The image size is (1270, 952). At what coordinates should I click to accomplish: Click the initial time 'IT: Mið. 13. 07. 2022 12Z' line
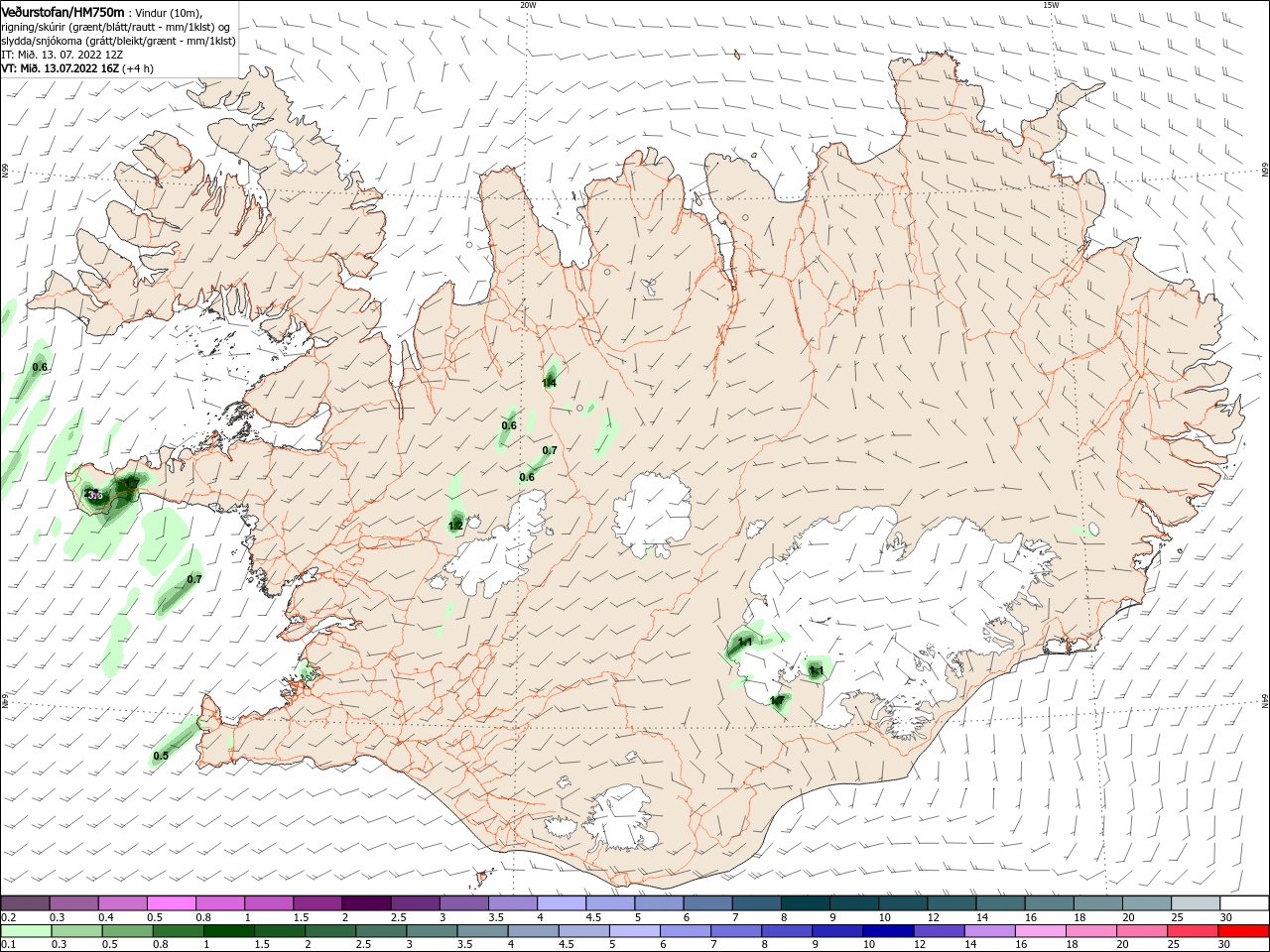pos(63,55)
